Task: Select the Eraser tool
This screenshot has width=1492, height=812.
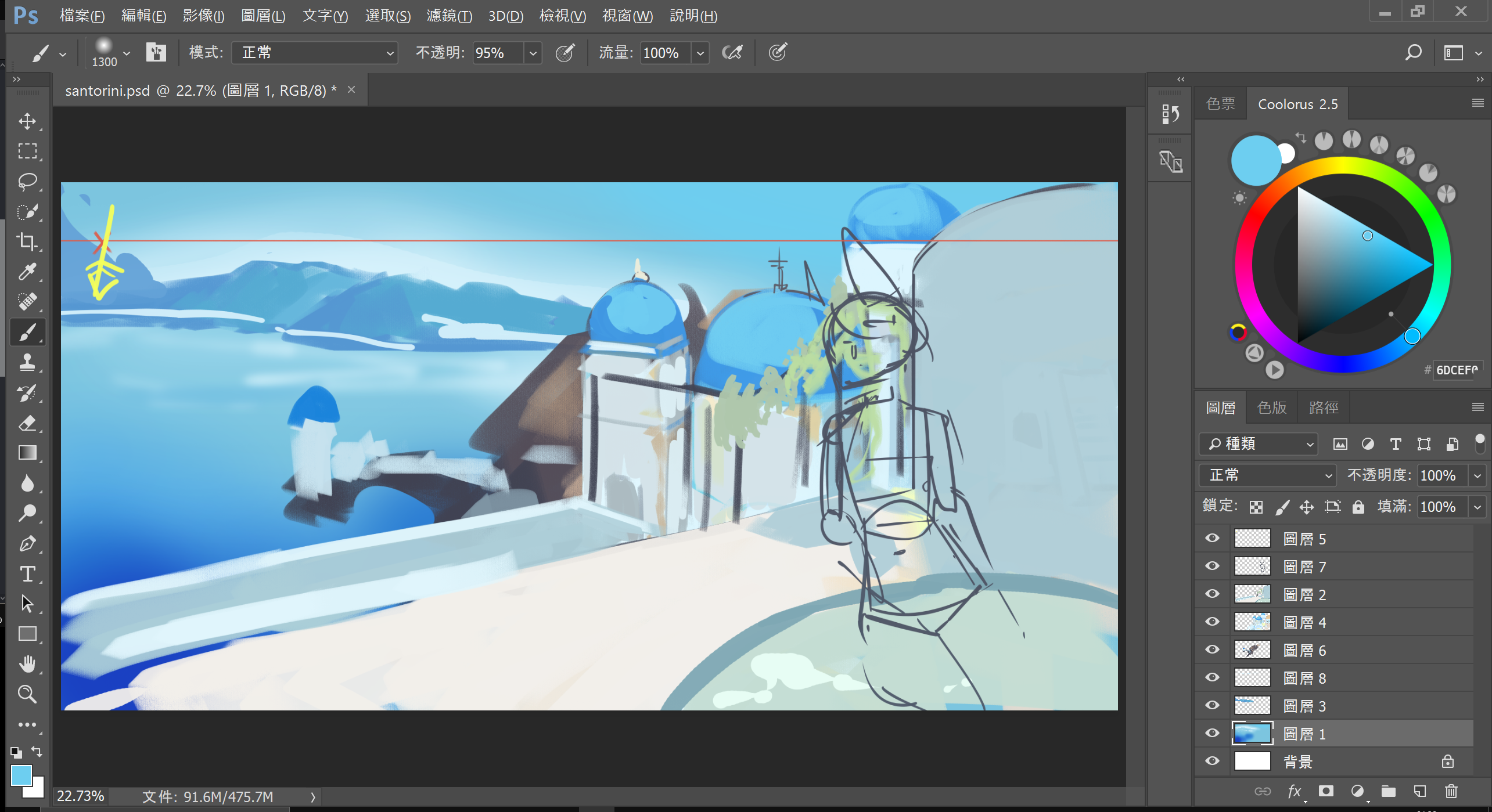Action: click(x=27, y=423)
